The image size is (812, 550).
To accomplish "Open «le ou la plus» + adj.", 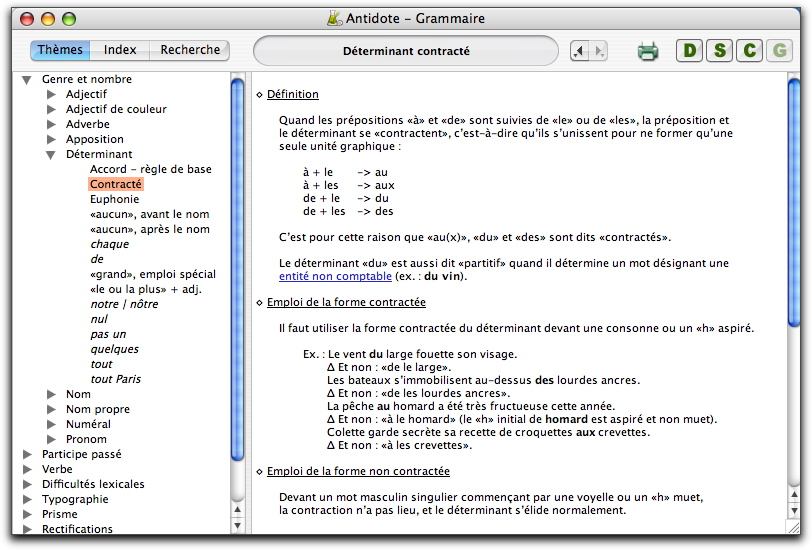I will 146,290.
